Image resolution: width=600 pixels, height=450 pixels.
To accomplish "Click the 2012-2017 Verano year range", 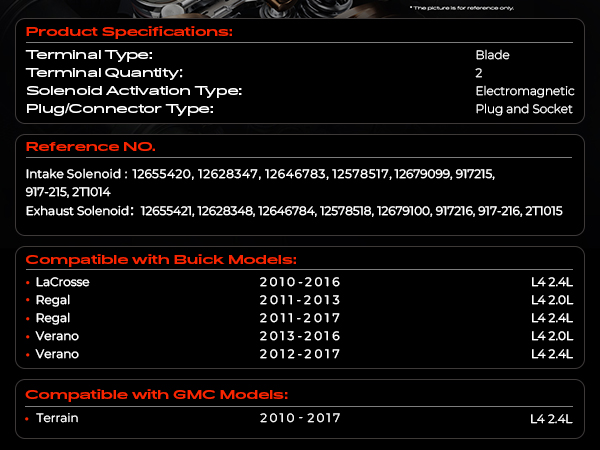I will pos(300,354).
